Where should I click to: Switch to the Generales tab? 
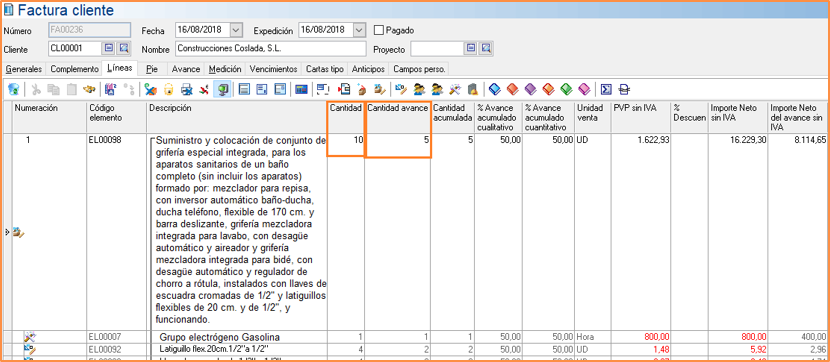point(24,69)
